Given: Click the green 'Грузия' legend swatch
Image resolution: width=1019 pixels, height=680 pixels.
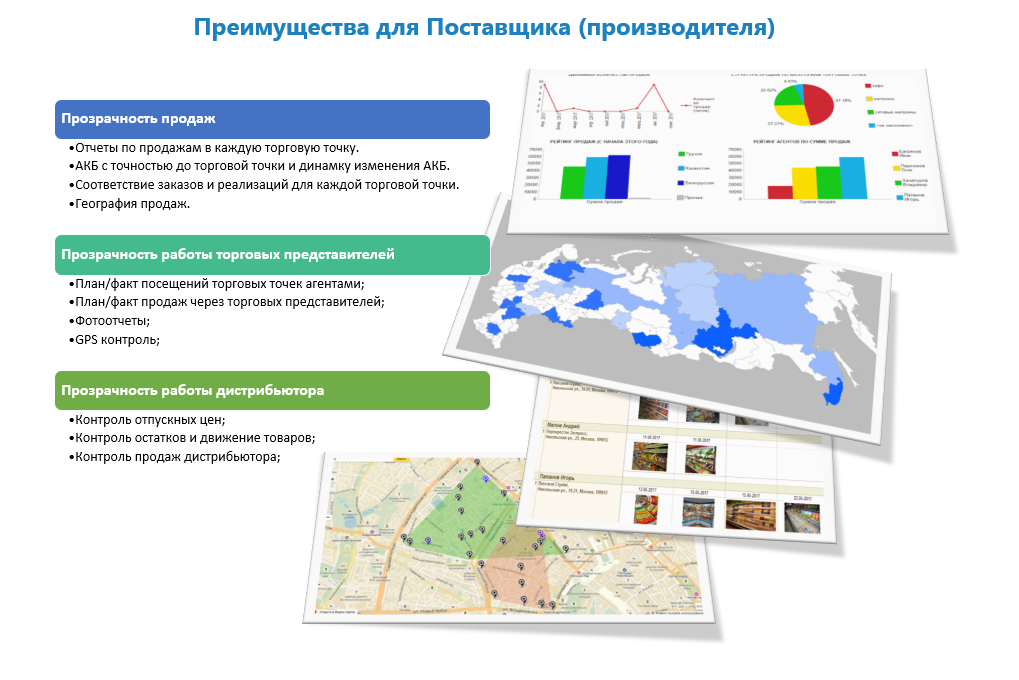Looking at the screenshot, I should [x=681, y=154].
